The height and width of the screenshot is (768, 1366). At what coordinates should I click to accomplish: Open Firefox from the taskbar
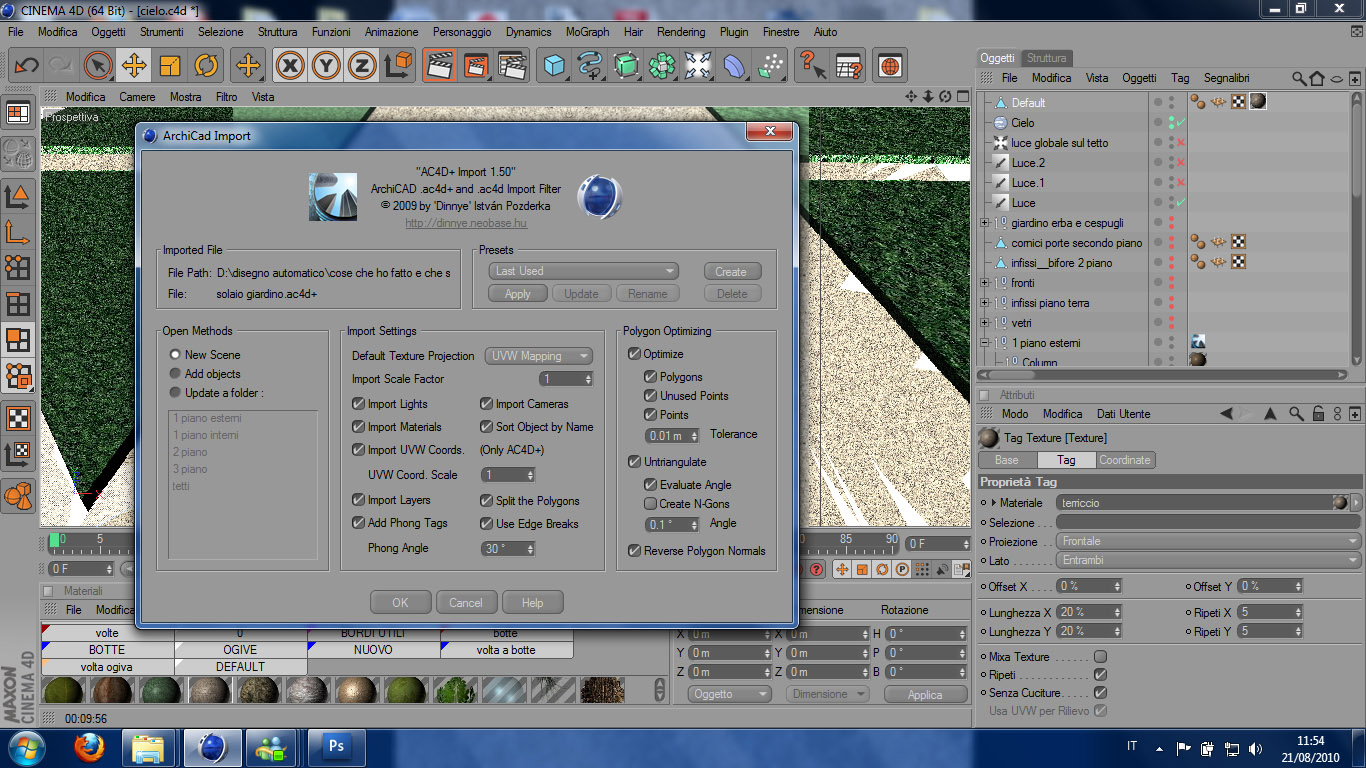point(89,746)
